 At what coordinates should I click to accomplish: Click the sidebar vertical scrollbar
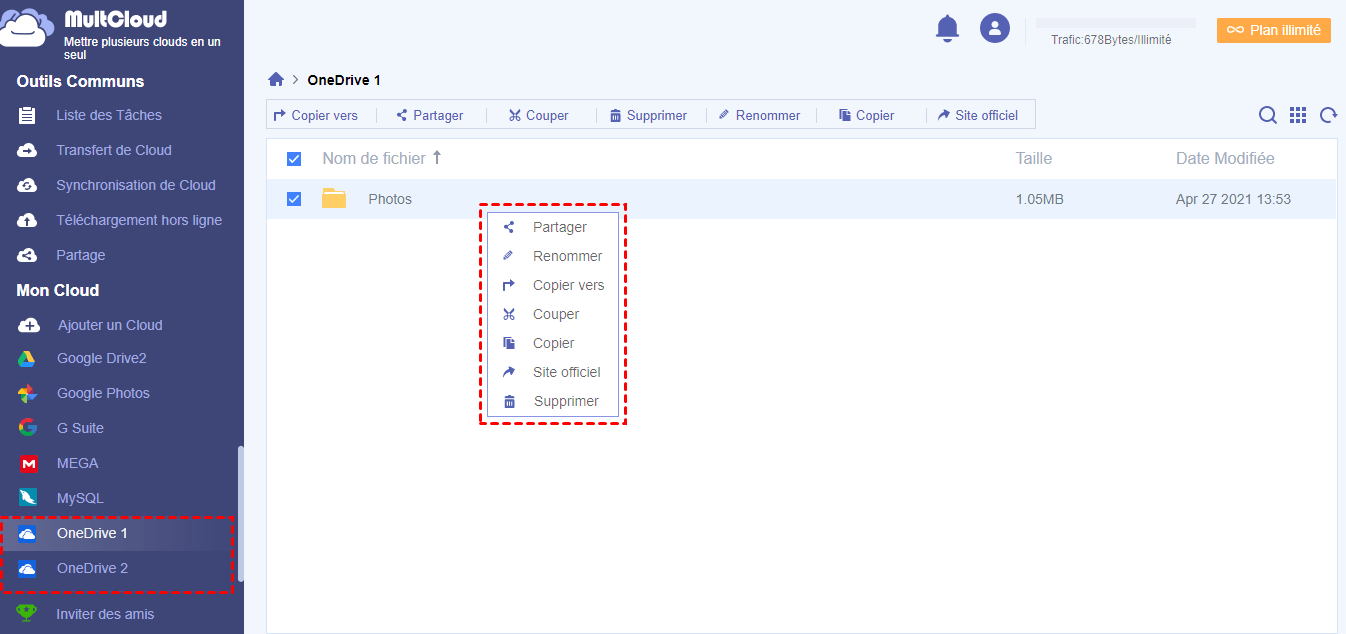point(240,513)
